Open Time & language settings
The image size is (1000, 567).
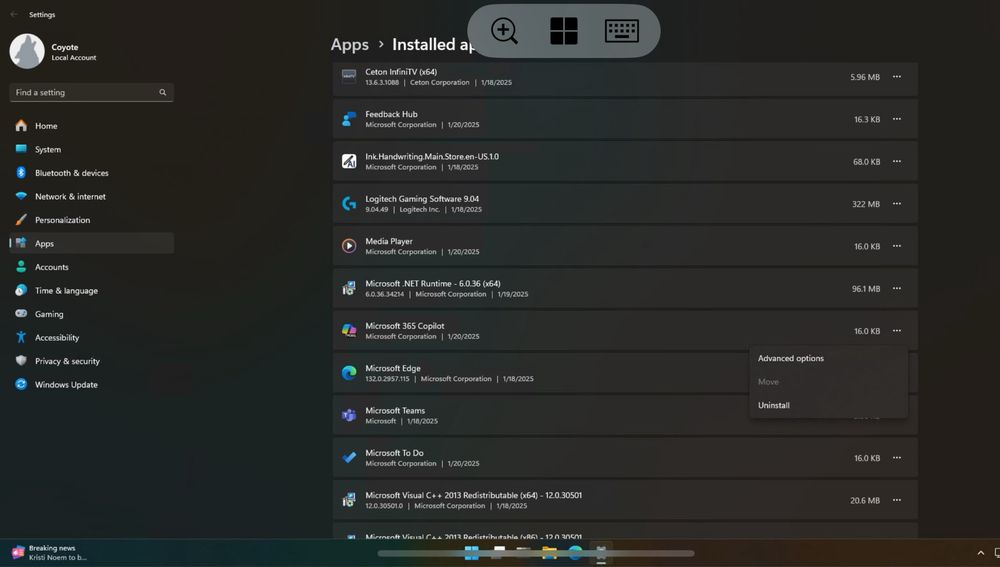click(91, 290)
